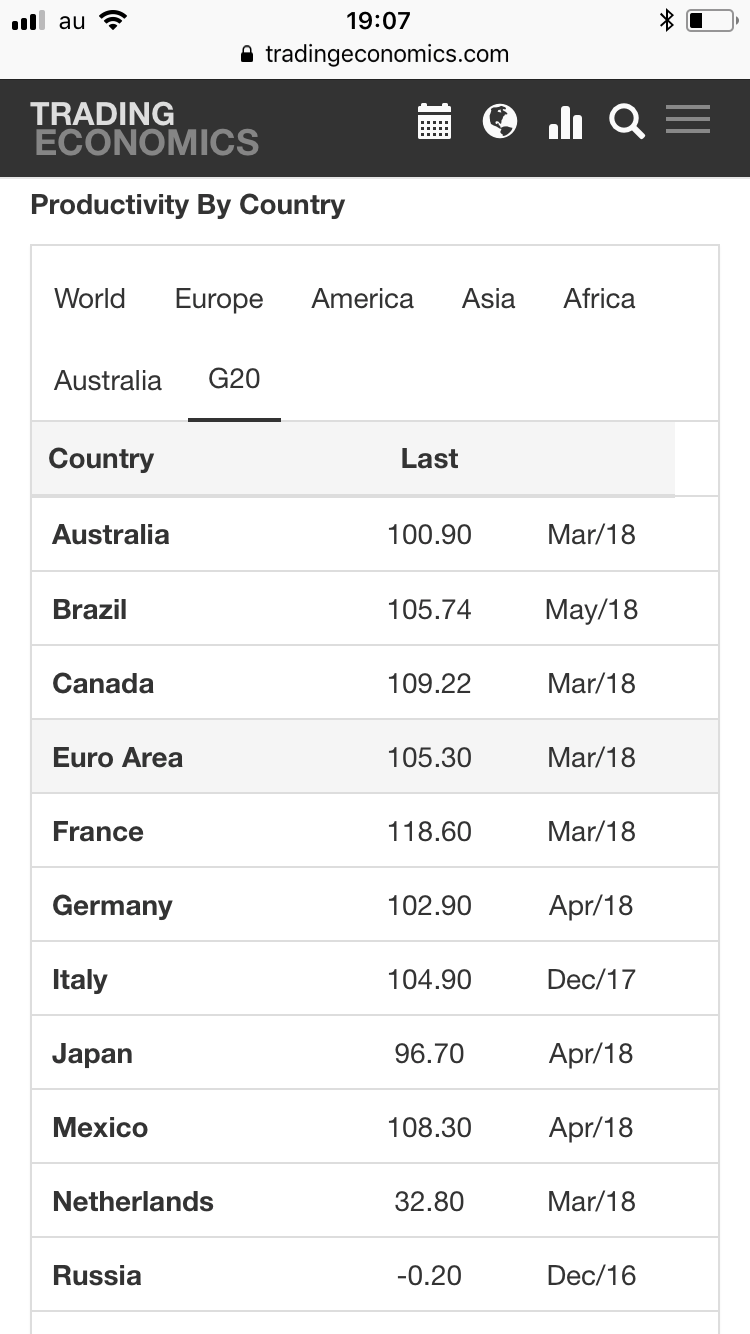
Task: Tap the search magnifier icon
Action: [x=627, y=123]
